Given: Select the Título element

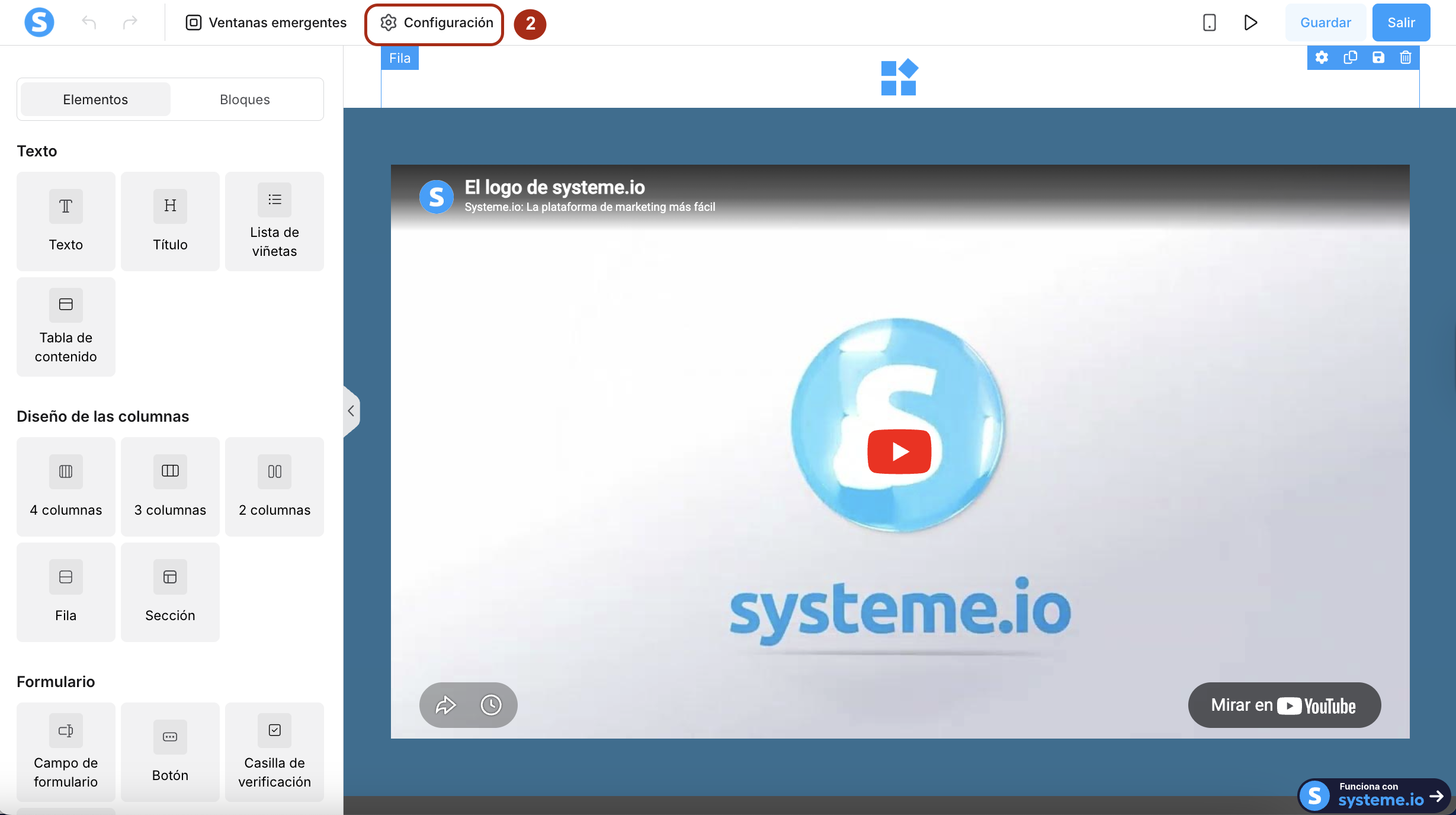Looking at the screenshot, I should point(170,221).
